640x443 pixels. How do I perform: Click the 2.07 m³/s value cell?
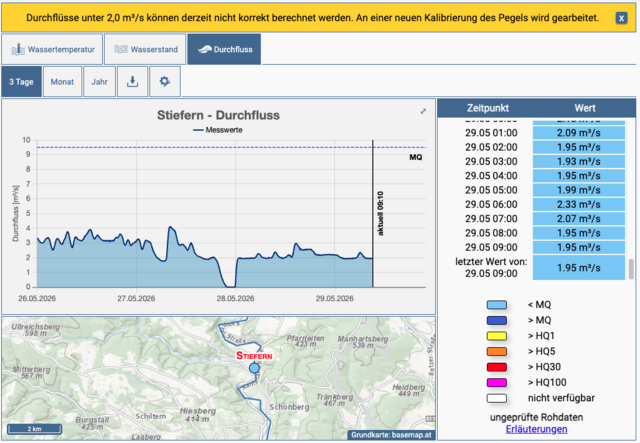point(579,219)
